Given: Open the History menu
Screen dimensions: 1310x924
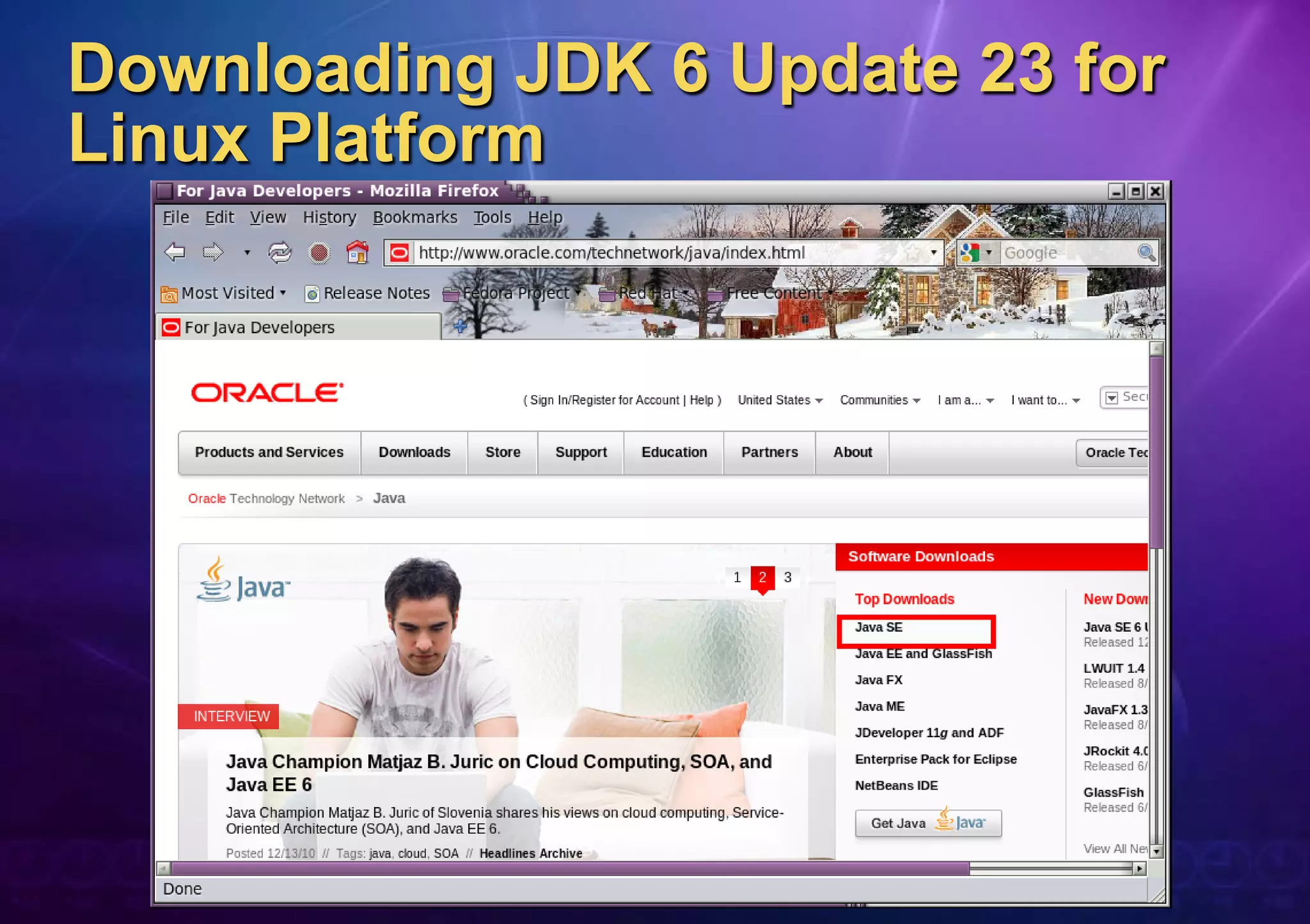Looking at the screenshot, I should pyautogui.click(x=329, y=217).
